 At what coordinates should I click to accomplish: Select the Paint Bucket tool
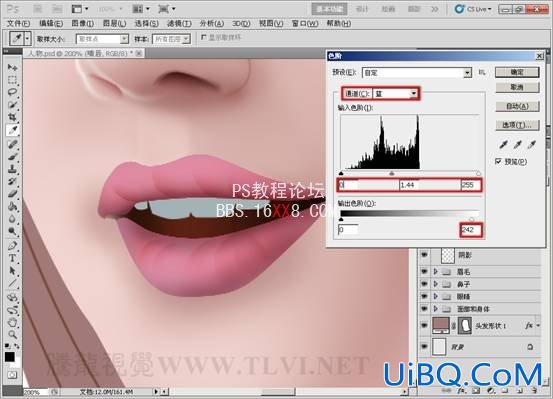(12, 206)
